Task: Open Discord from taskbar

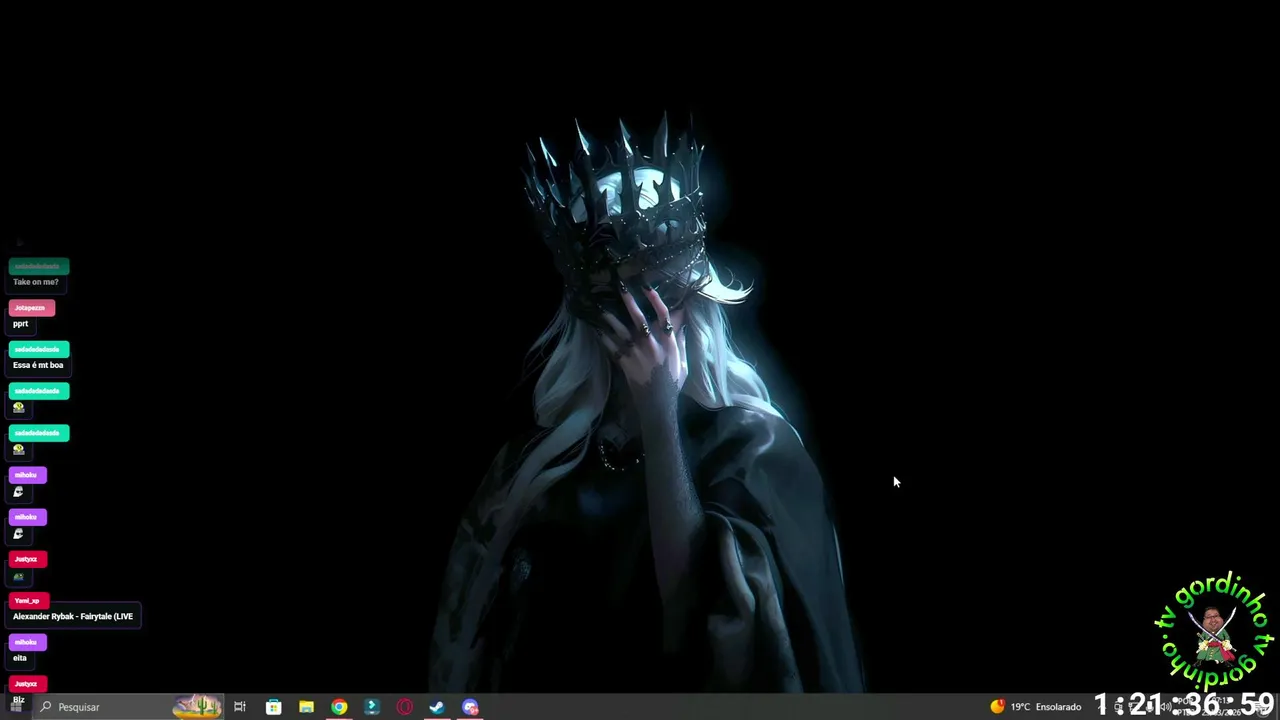Action: (x=470, y=707)
